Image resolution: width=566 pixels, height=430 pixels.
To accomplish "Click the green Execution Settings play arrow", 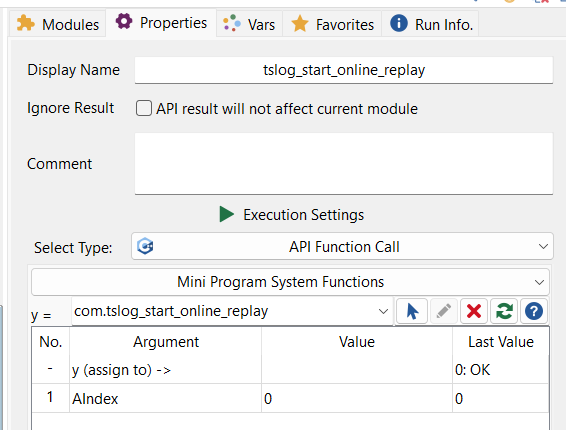I will (x=227, y=214).
